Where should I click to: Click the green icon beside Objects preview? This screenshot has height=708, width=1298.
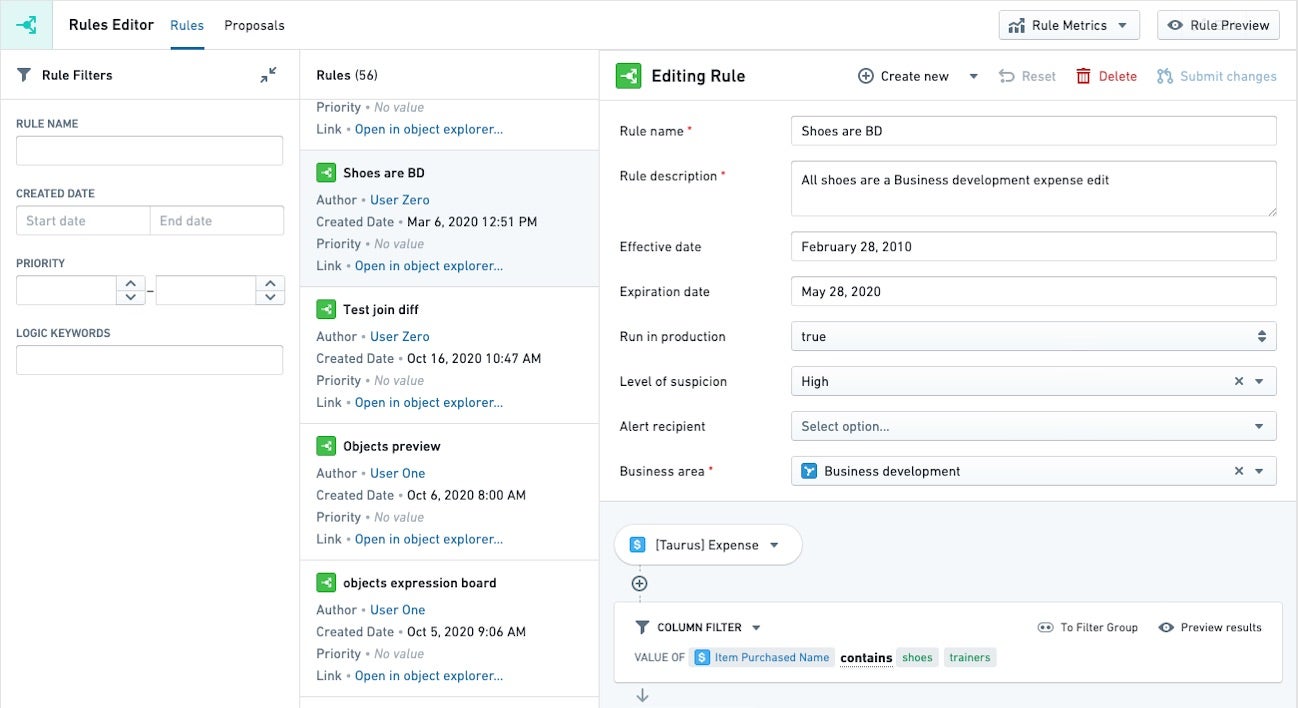326,446
